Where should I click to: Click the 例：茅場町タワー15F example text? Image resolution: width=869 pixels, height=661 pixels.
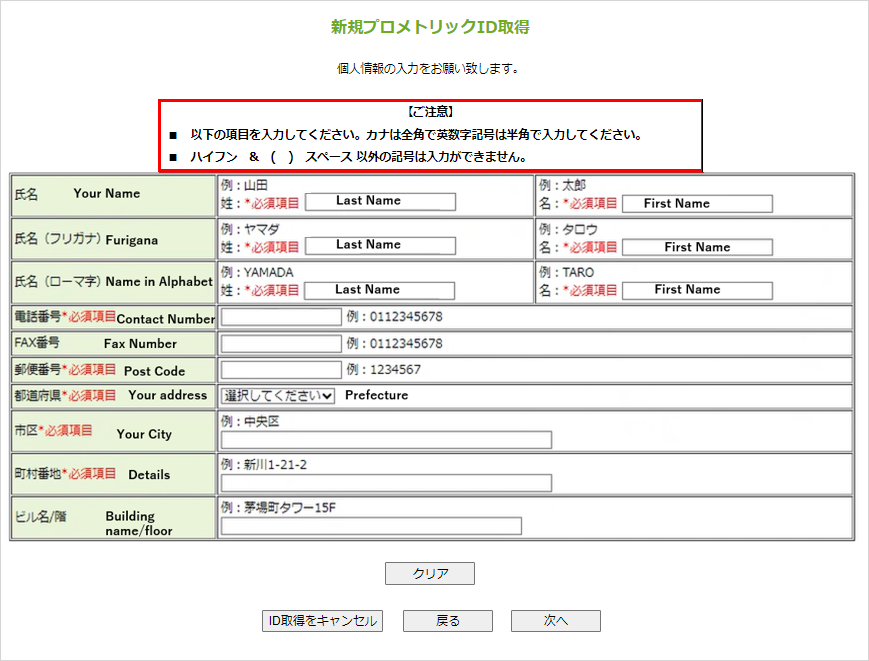point(278,508)
